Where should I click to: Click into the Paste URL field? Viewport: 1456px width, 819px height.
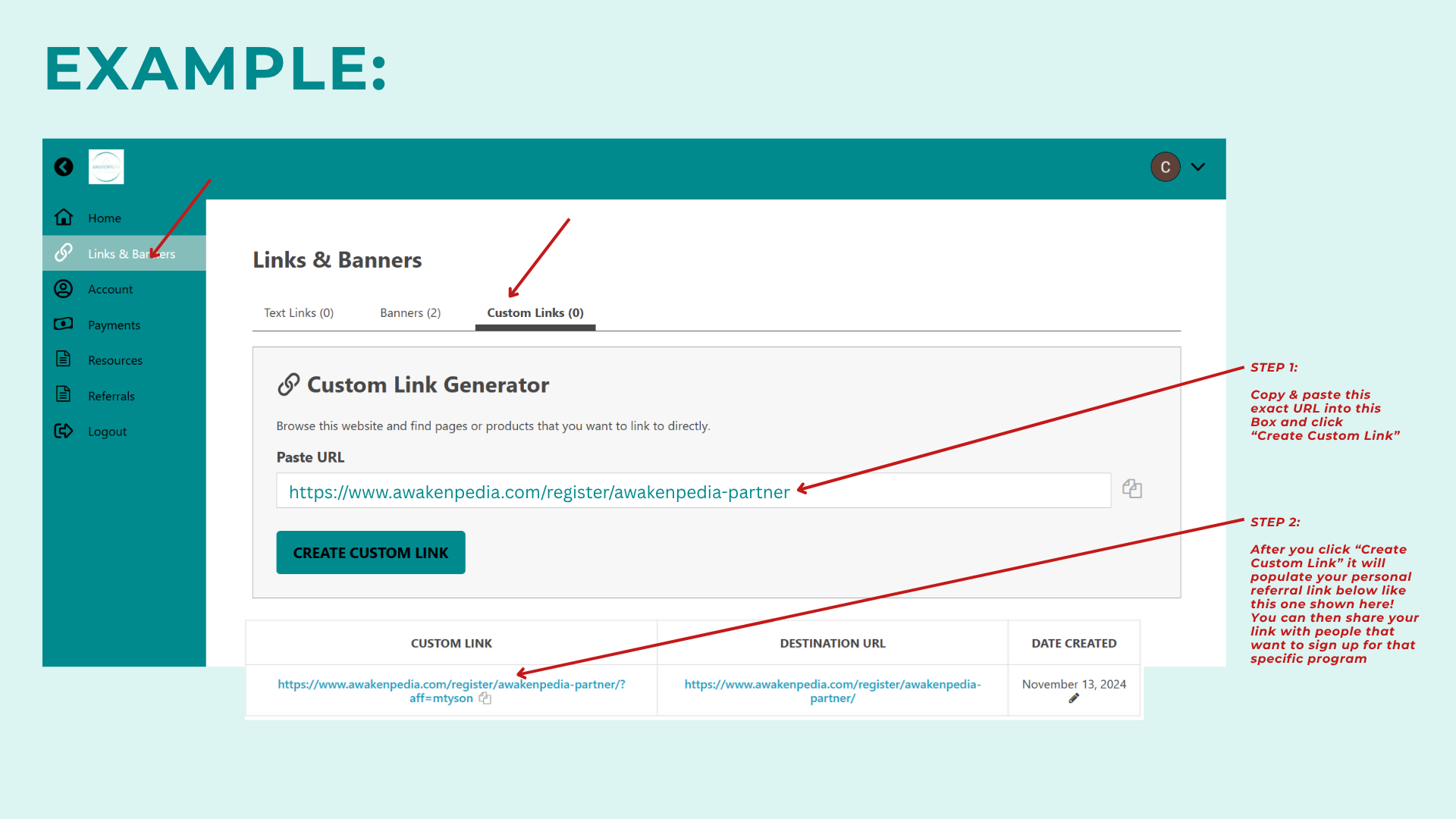(x=693, y=491)
